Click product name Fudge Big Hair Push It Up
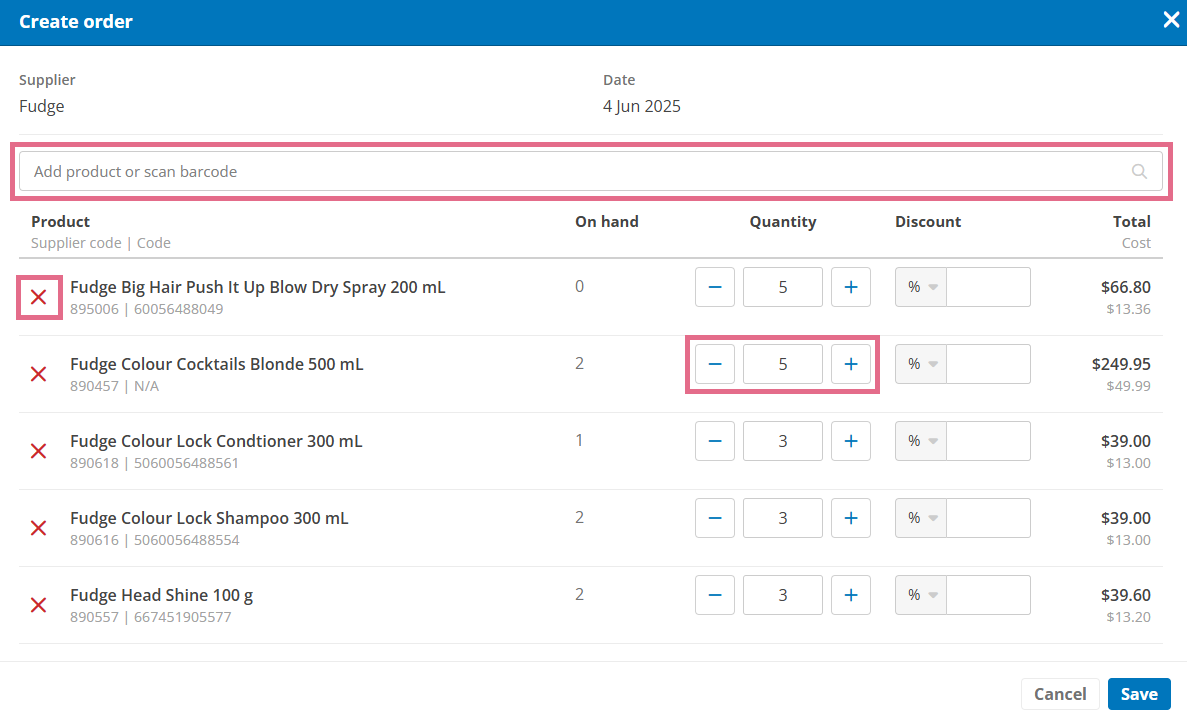This screenshot has width=1187, height=721. point(257,287)
